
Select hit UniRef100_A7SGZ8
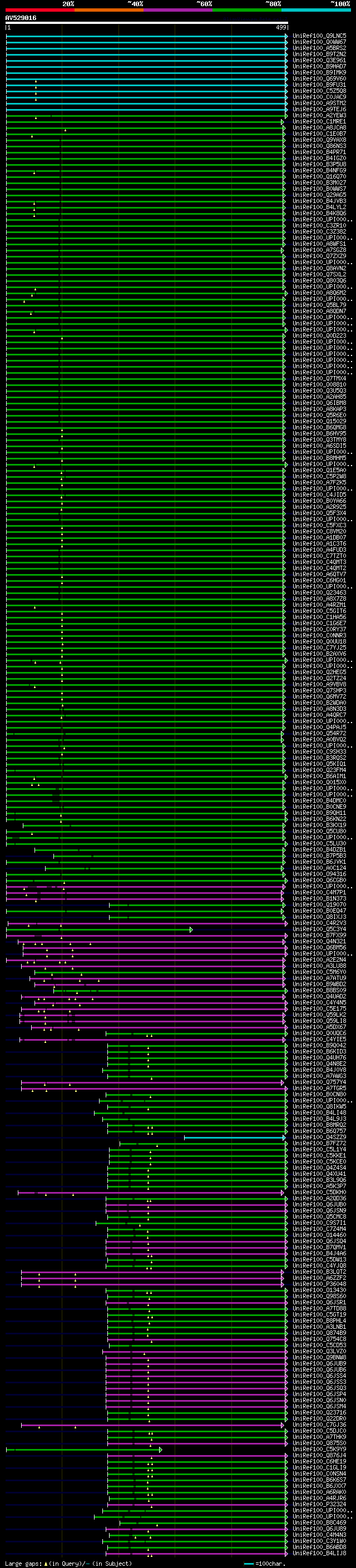pos(319,250)
